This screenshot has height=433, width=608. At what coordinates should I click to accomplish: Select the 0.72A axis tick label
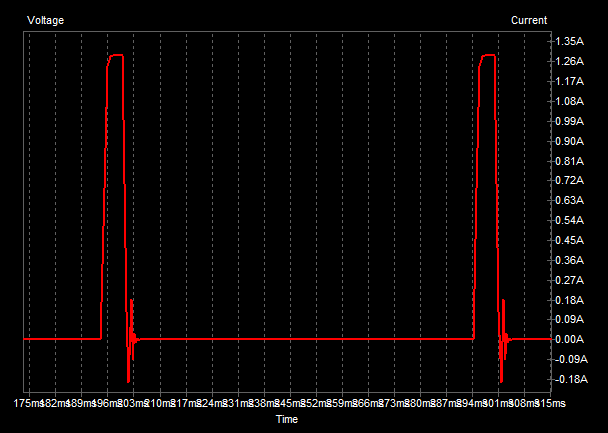(x=570, y=180)
